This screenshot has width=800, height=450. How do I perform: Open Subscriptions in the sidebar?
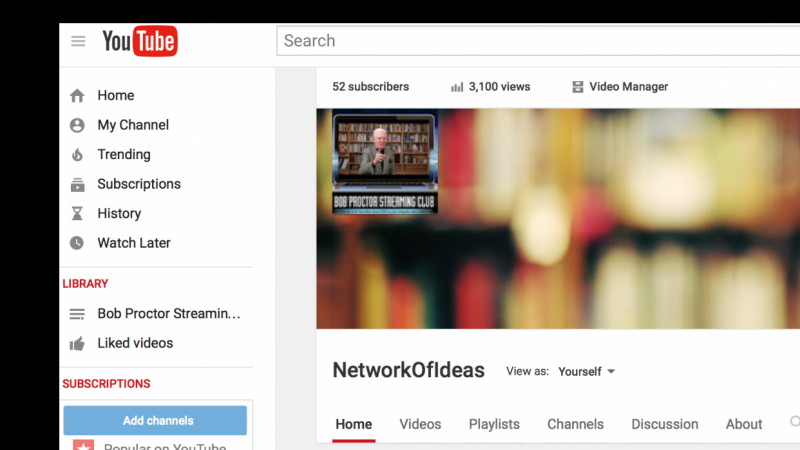point(139,184)
